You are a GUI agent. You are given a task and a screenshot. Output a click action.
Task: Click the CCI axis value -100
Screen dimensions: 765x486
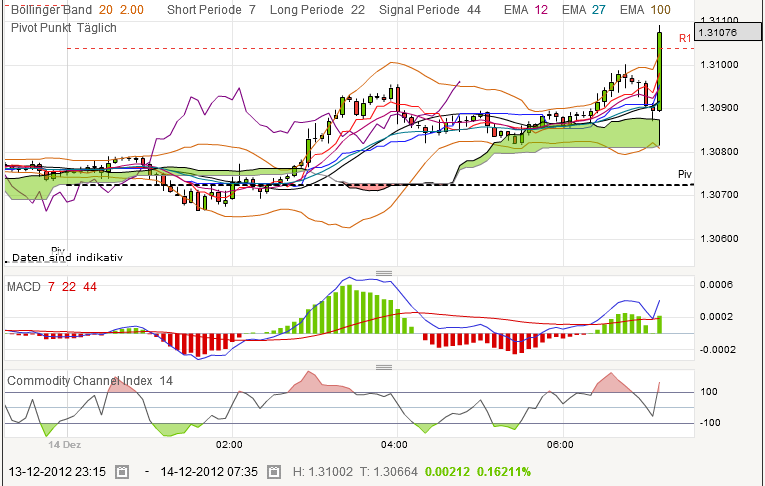coord(710,423)
